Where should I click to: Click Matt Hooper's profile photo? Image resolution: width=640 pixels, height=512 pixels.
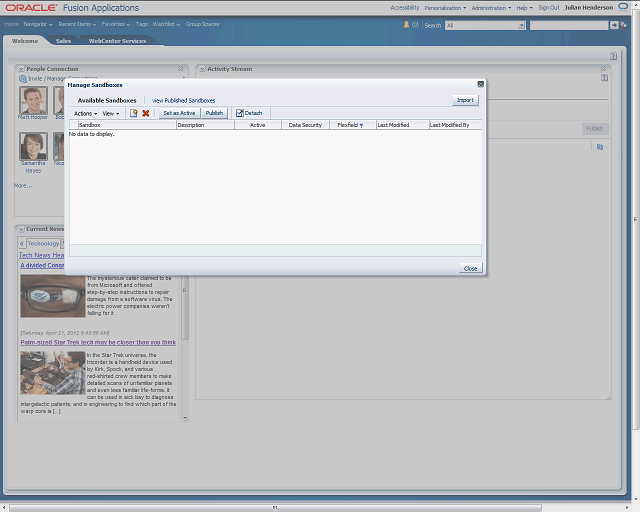[x=33, y=100]
